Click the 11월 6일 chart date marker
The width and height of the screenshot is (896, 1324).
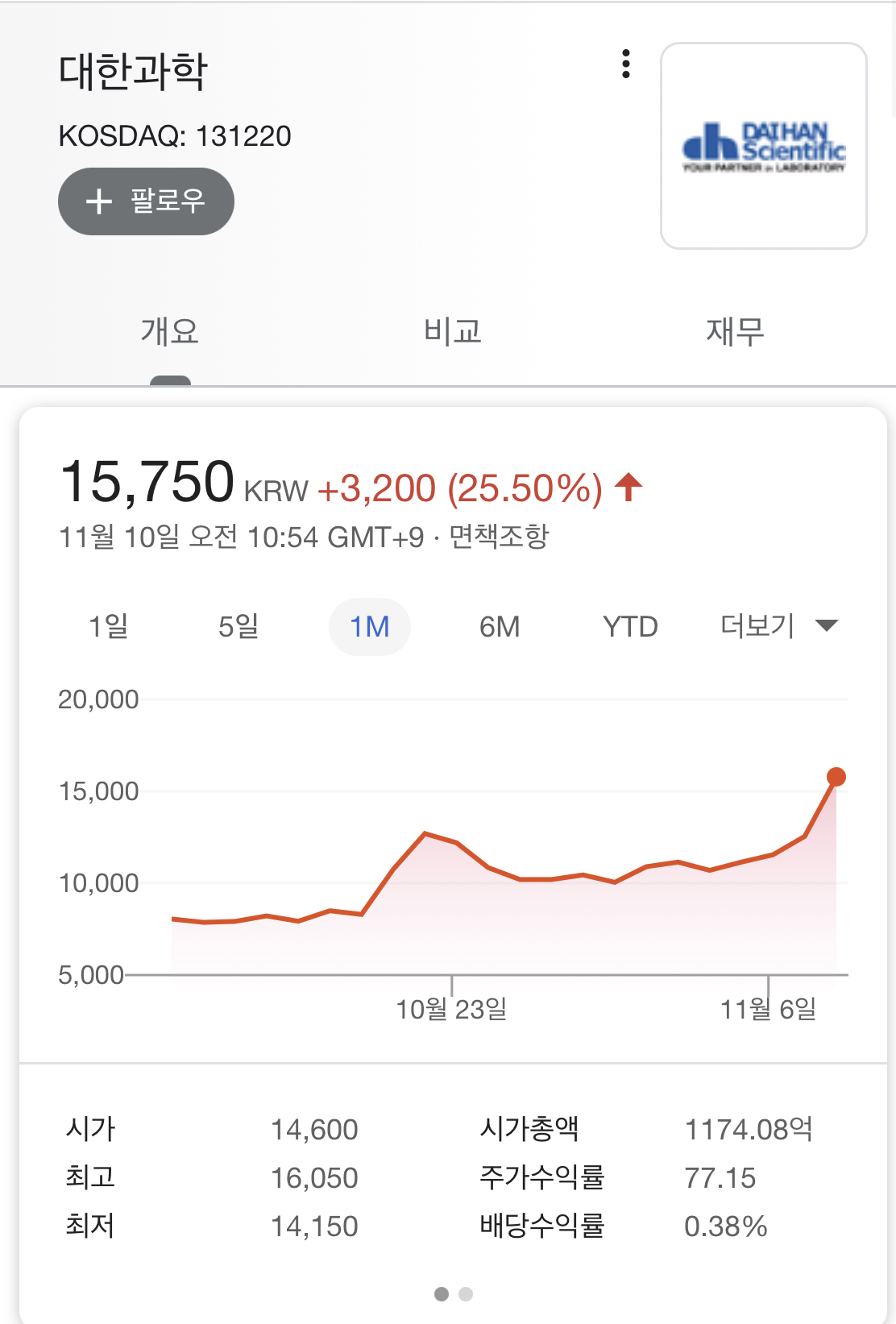pyautogui.click(x=768, y=1008)
